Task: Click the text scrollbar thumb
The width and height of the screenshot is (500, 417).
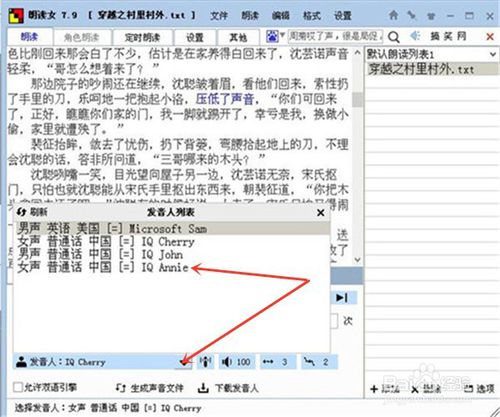Action: 357,100
